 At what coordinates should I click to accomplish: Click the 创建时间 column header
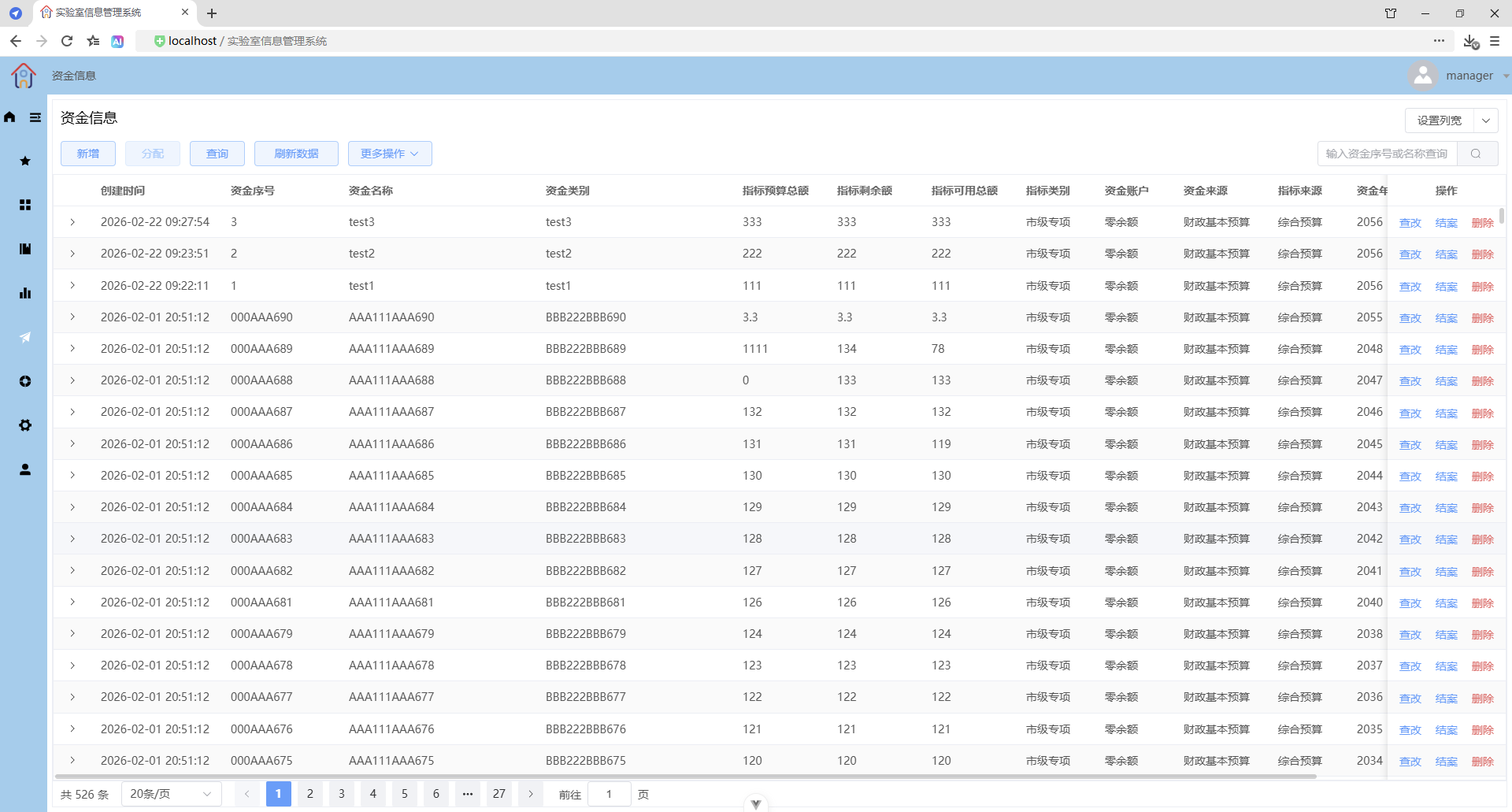point(123,191)
